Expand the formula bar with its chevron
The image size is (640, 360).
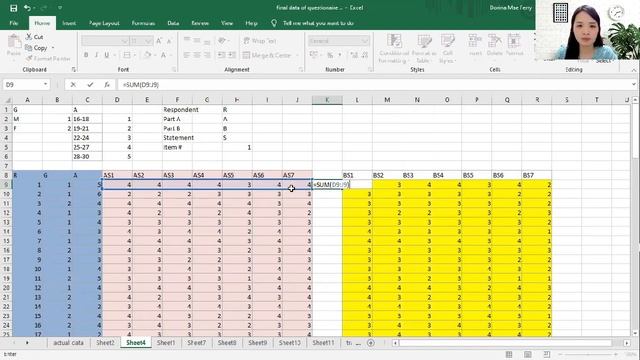pos(633,84)
